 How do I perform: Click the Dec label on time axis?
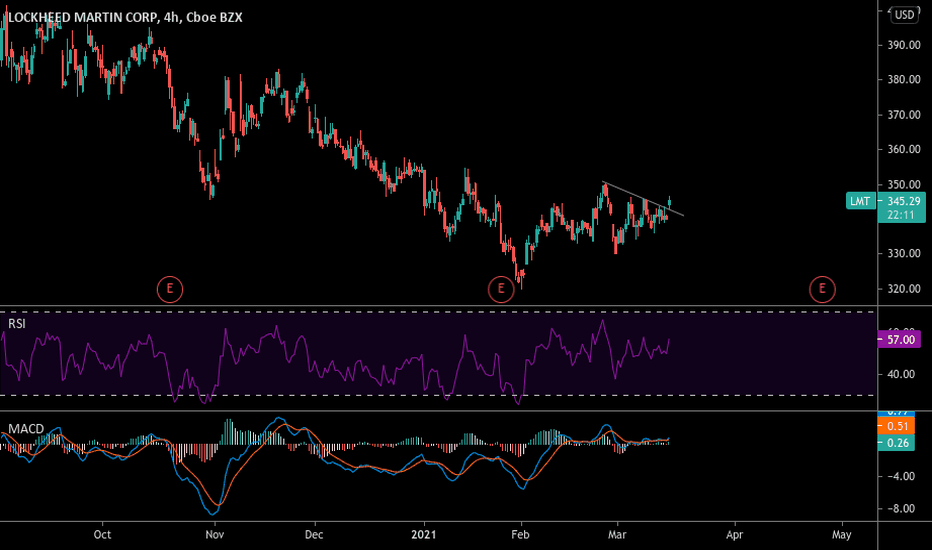[x=314, y=535]
